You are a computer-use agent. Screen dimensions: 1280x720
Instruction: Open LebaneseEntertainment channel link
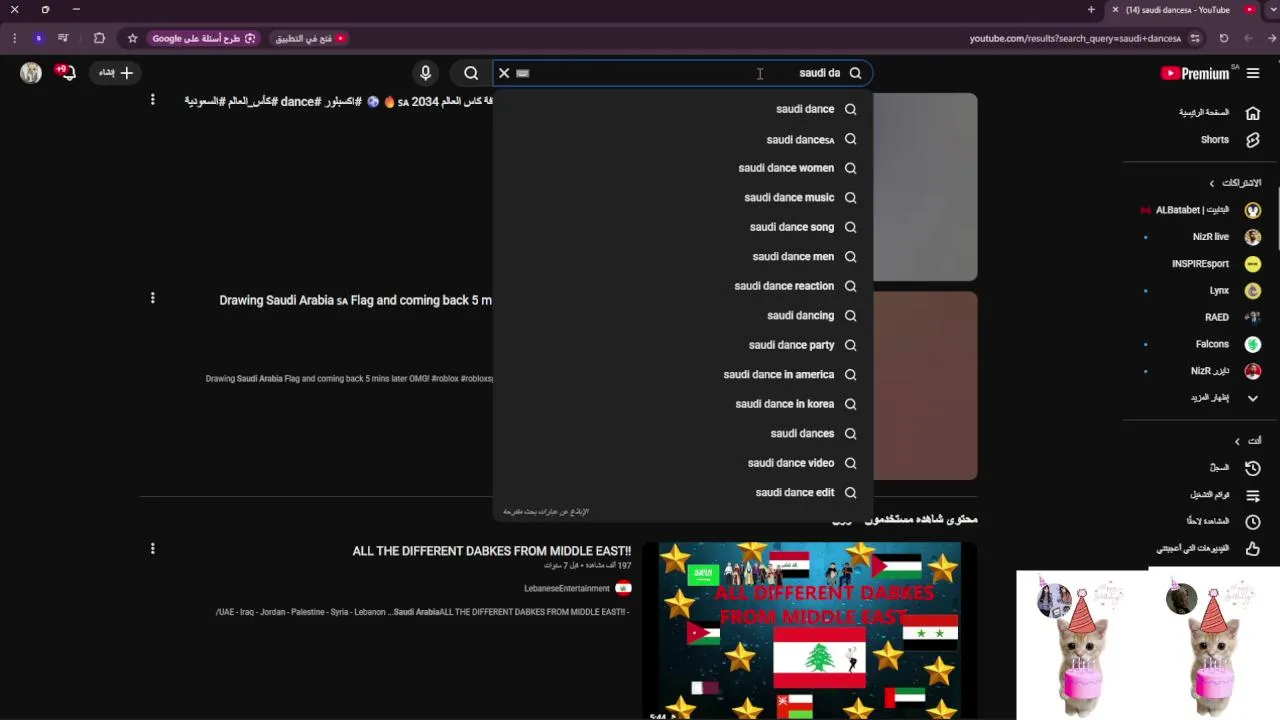567,588
